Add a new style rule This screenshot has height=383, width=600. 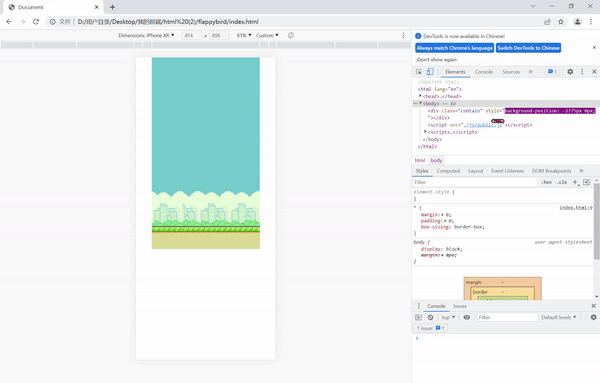575,183
